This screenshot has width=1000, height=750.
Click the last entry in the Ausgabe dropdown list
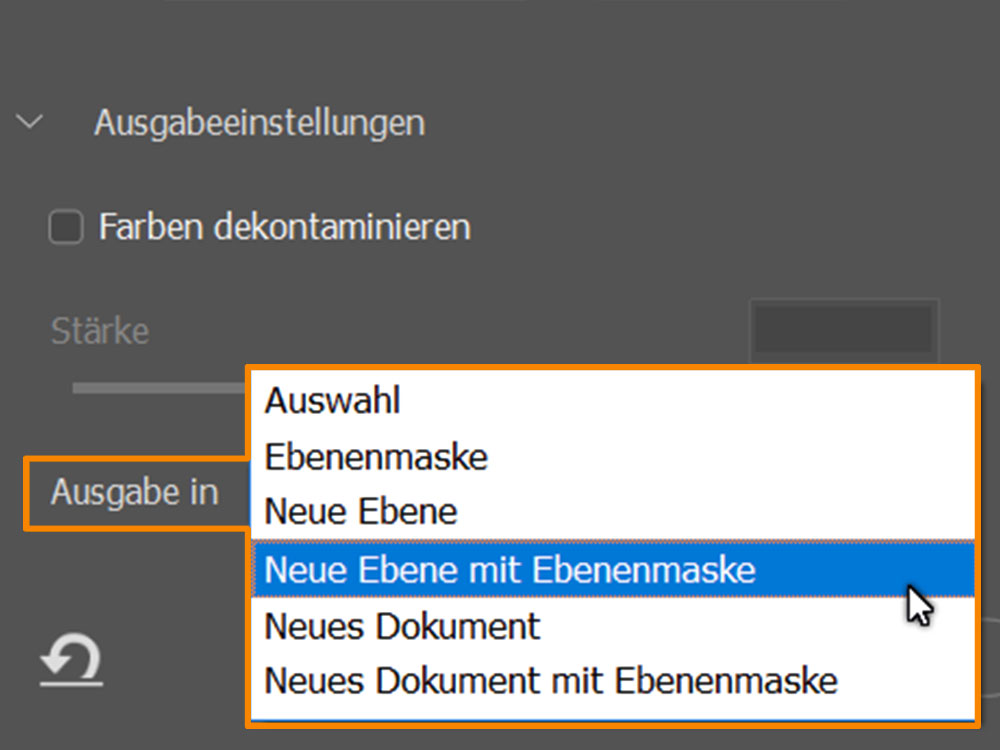612,680
